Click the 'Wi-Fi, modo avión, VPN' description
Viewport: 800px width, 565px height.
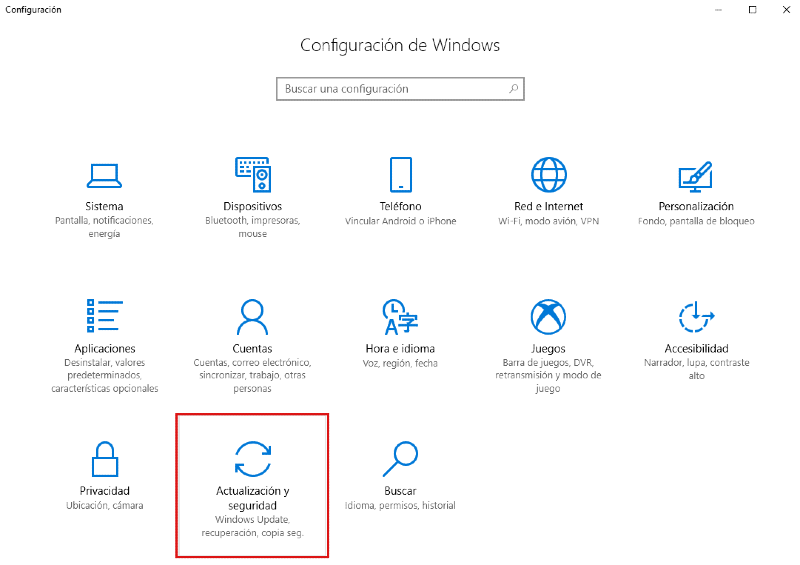coord(548,221)
